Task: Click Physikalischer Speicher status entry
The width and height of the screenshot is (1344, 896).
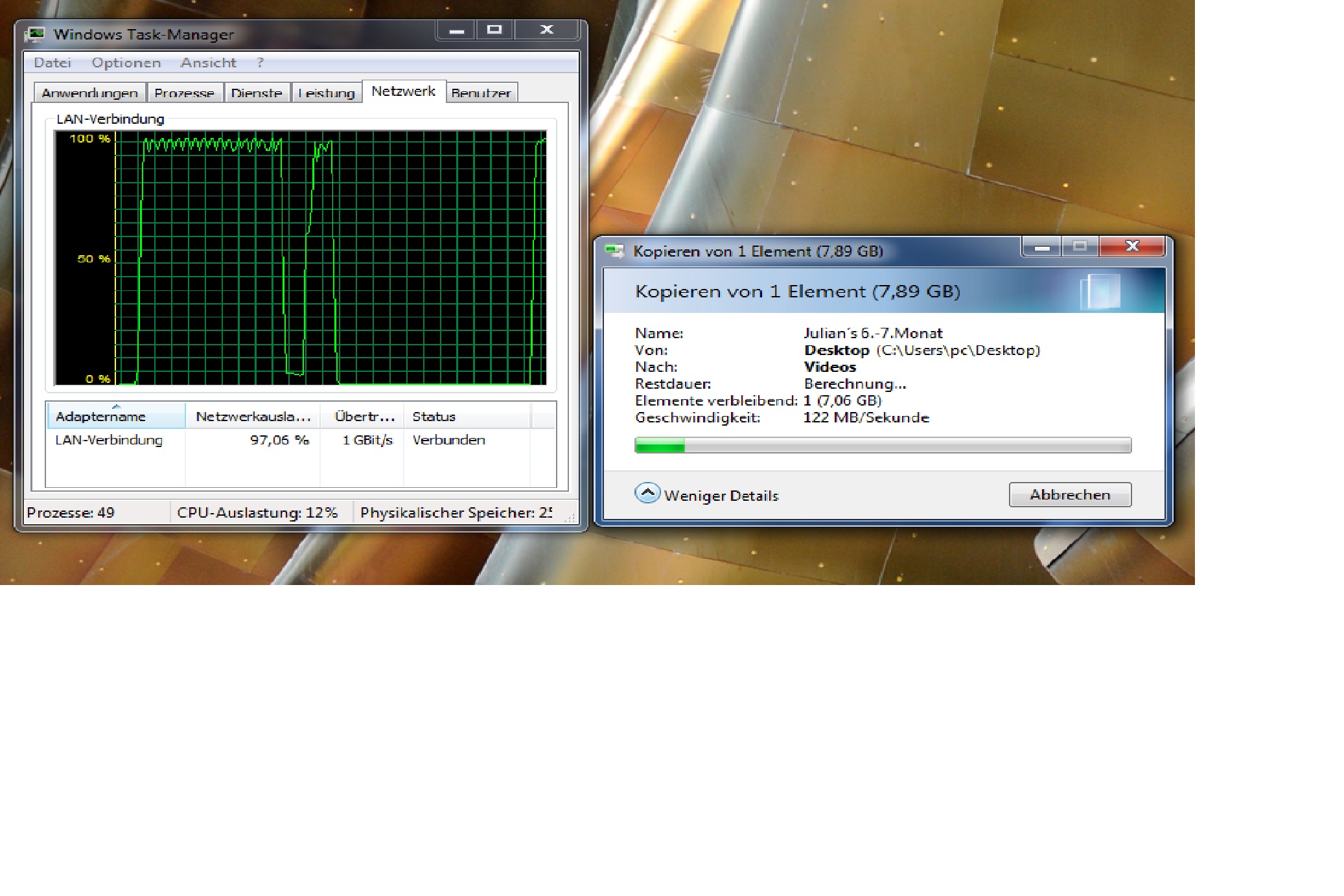Action: (x=456, y=512)
